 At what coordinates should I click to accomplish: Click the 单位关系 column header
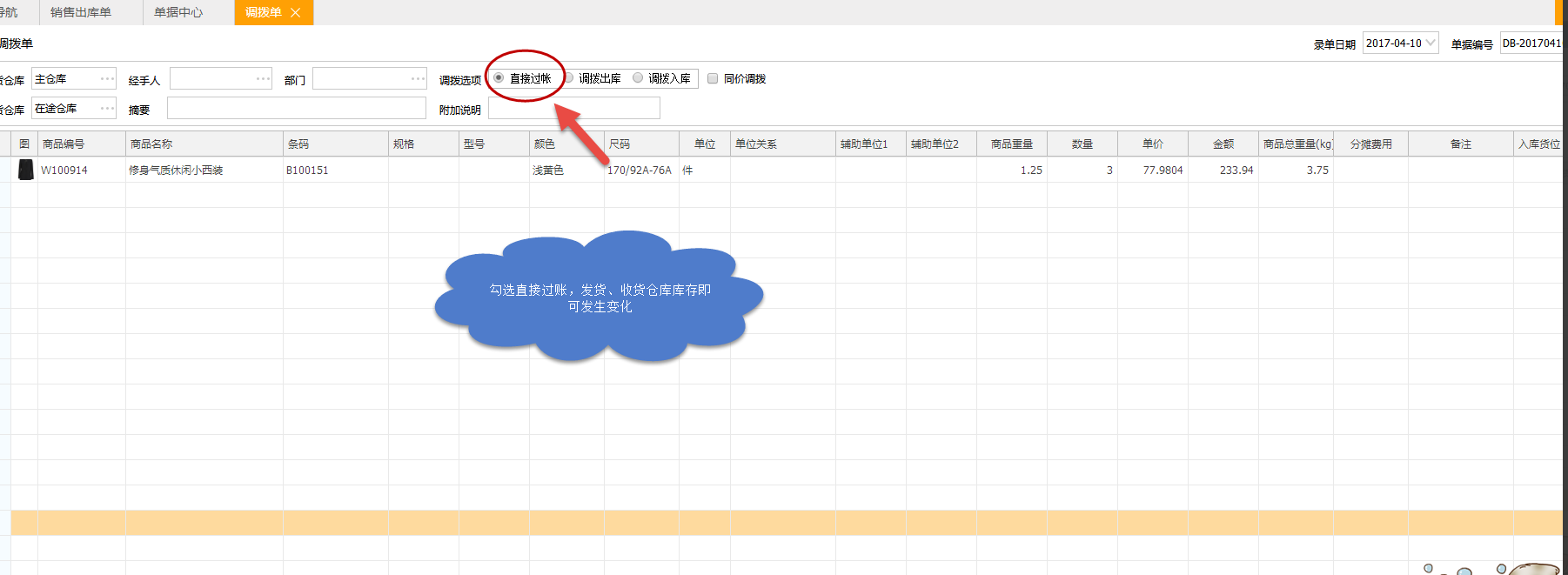pyautogui.click(x=783, y=144)
